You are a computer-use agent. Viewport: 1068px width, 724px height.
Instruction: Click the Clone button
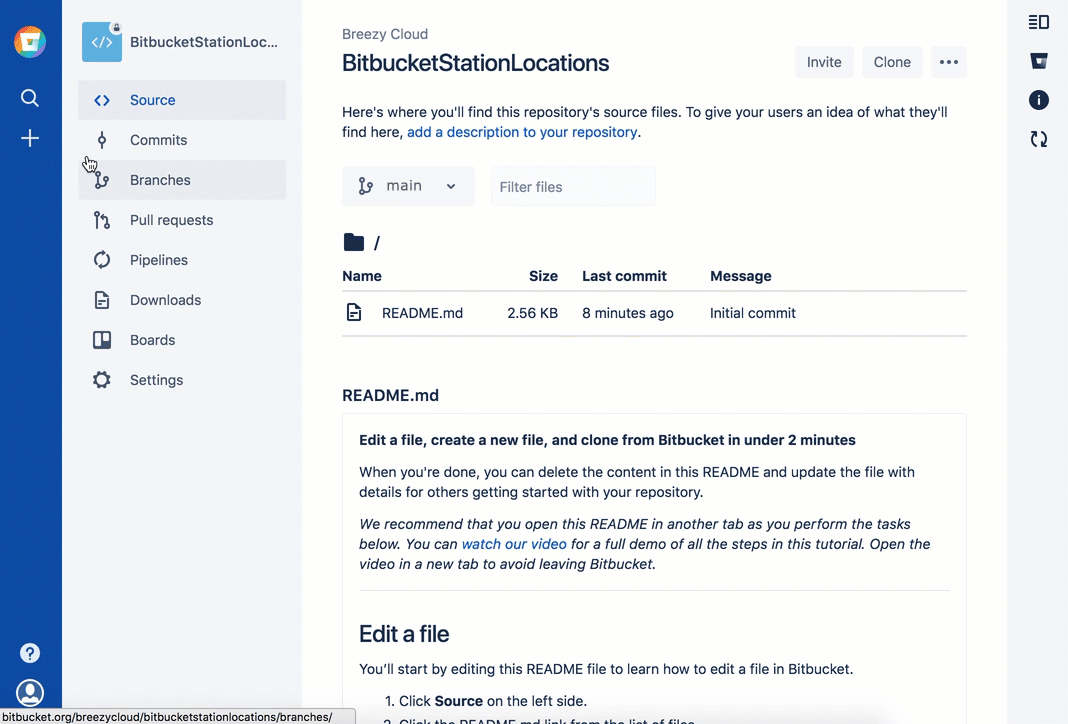[x=891, y=61]
